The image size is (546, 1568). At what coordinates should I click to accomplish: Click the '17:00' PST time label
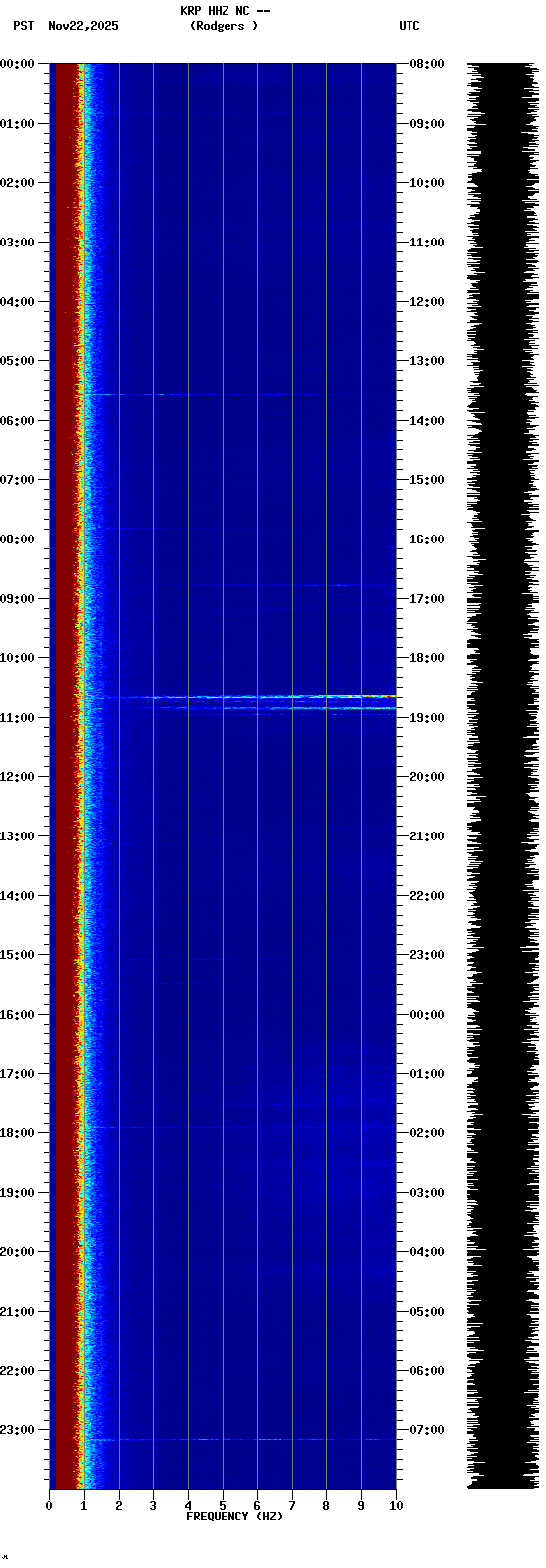17,1074
